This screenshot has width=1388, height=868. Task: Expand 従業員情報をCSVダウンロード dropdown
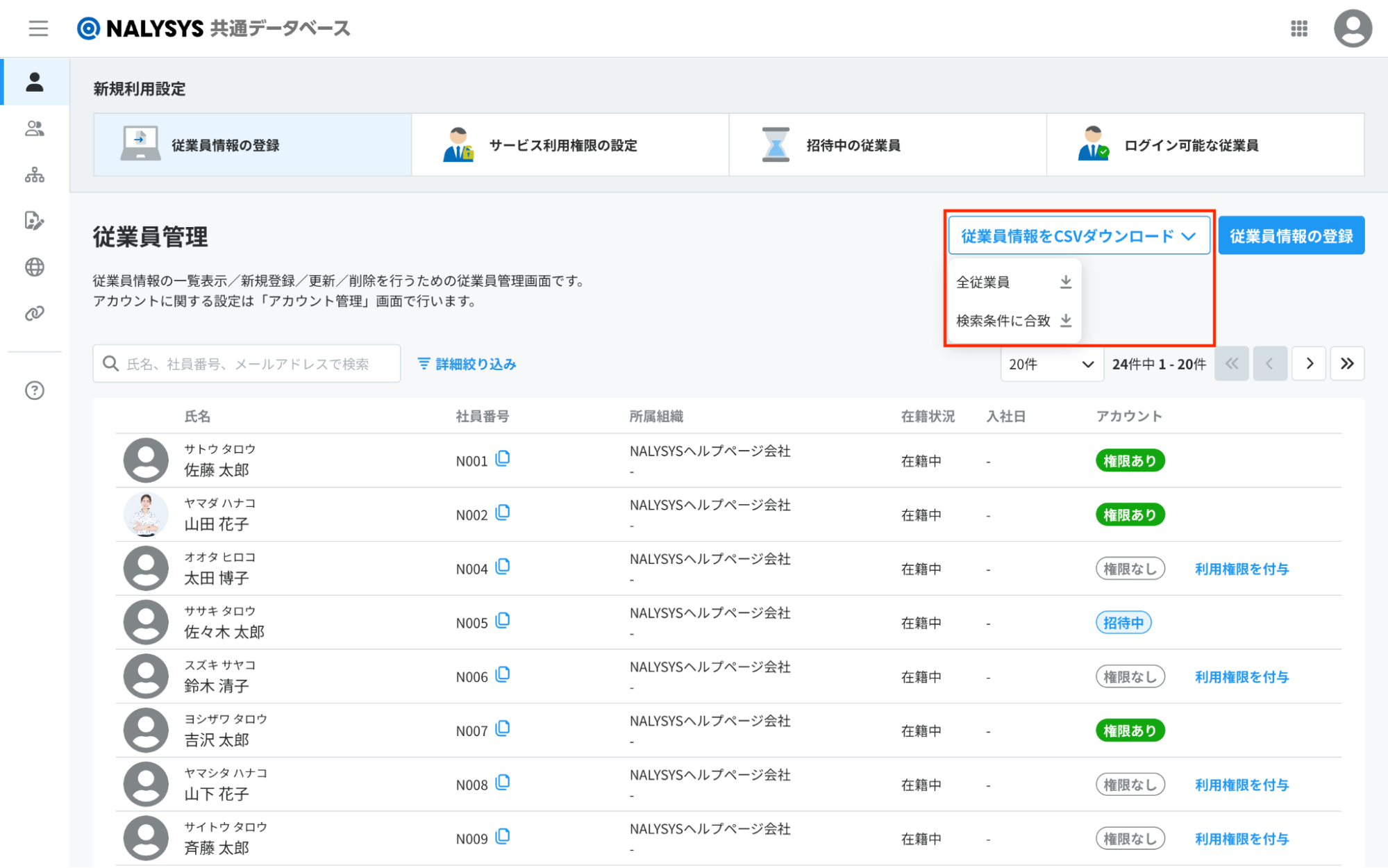(1078, 236)
